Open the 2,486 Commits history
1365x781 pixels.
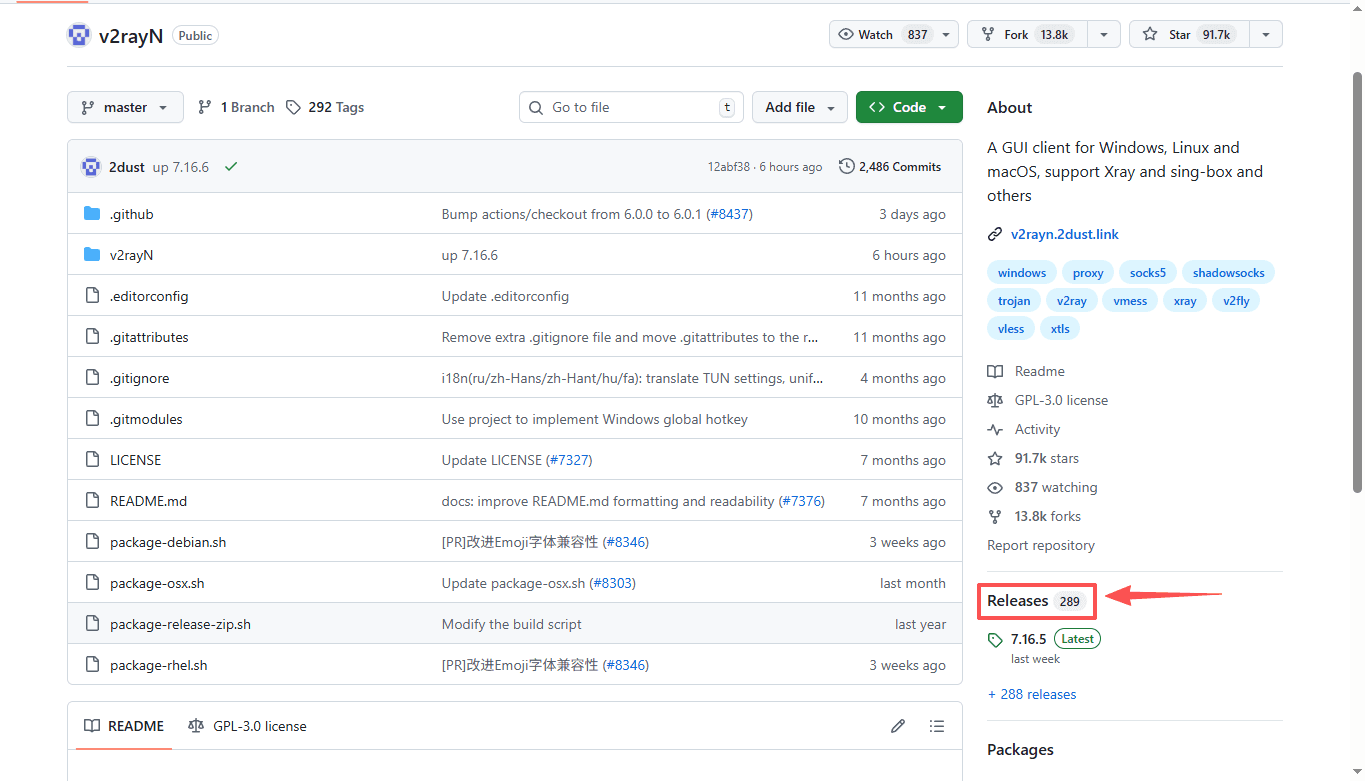click(x=890, y=167)
